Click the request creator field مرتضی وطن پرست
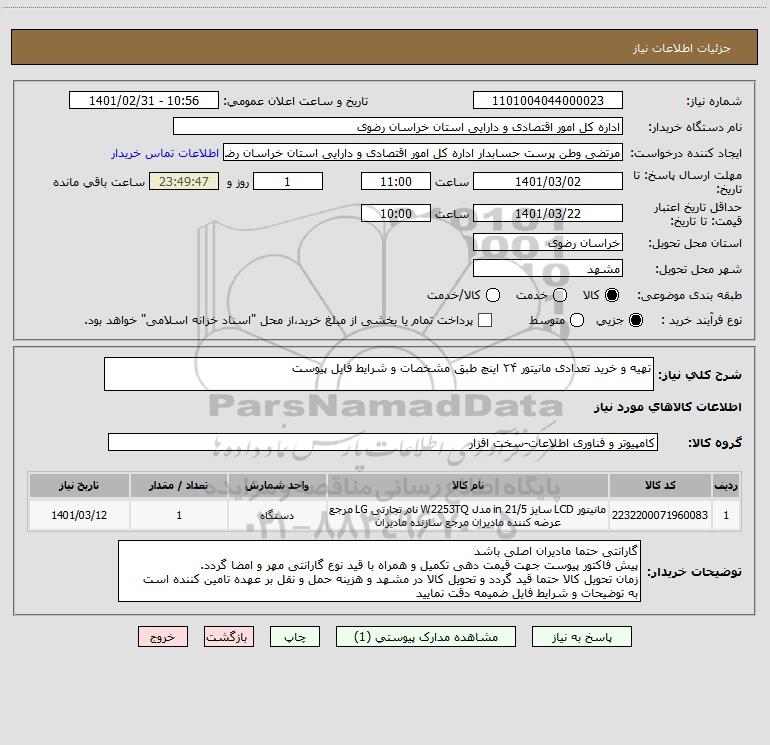770x745 pixels. [423, 153]
